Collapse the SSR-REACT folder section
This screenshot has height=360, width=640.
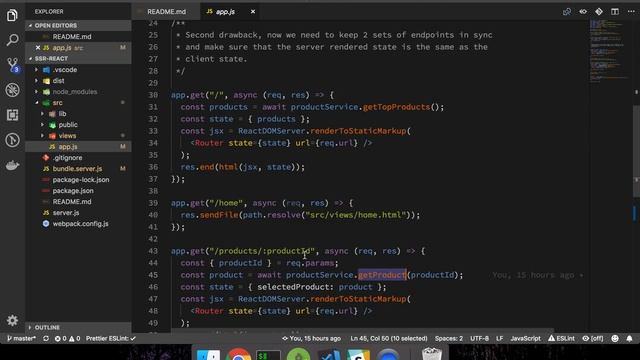(78, 58)
